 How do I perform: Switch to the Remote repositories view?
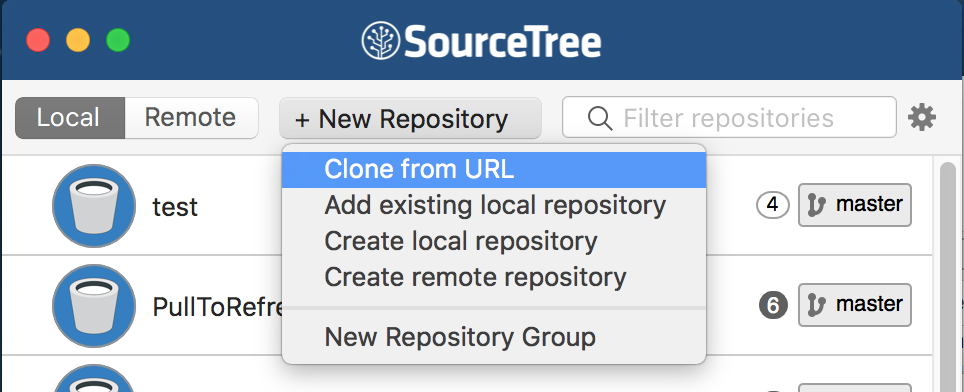[191, 117]
